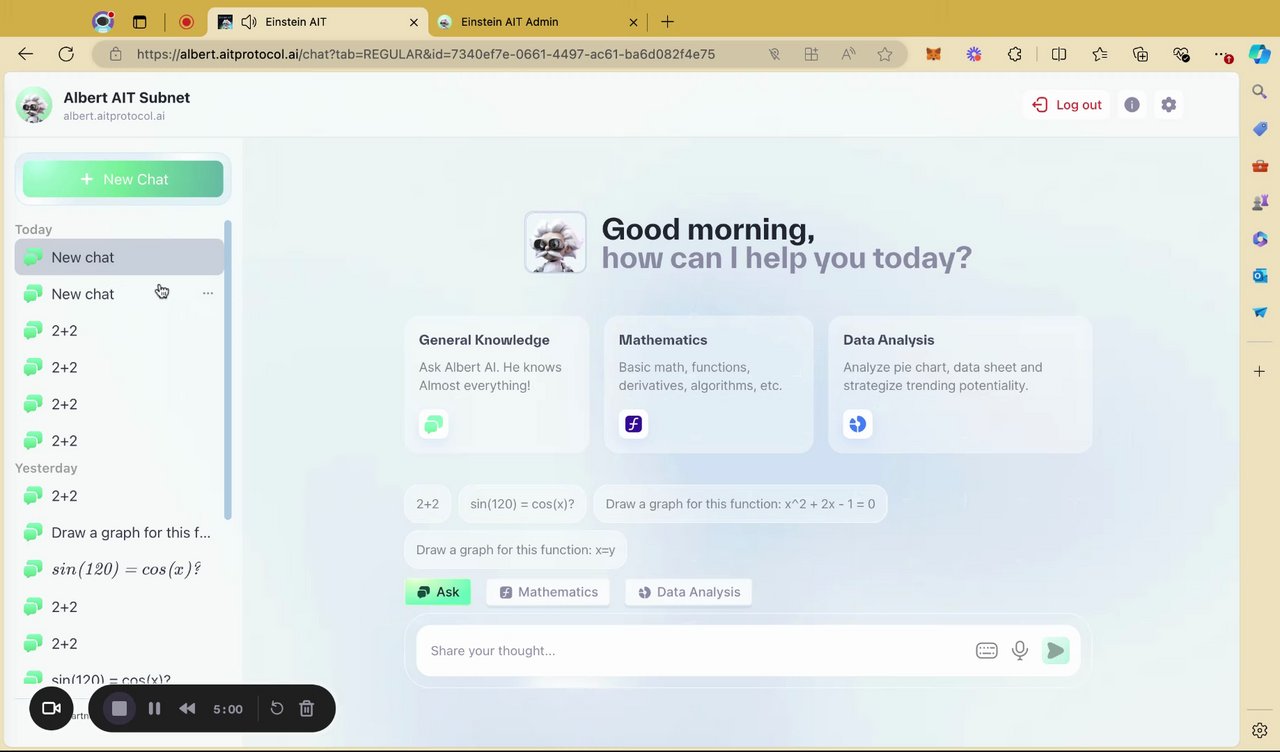Screen dimensions: 1280x752
Task: Choose the x^2 + 2x - 1 = 0 graph suggestion
Action: coord(740,504)
